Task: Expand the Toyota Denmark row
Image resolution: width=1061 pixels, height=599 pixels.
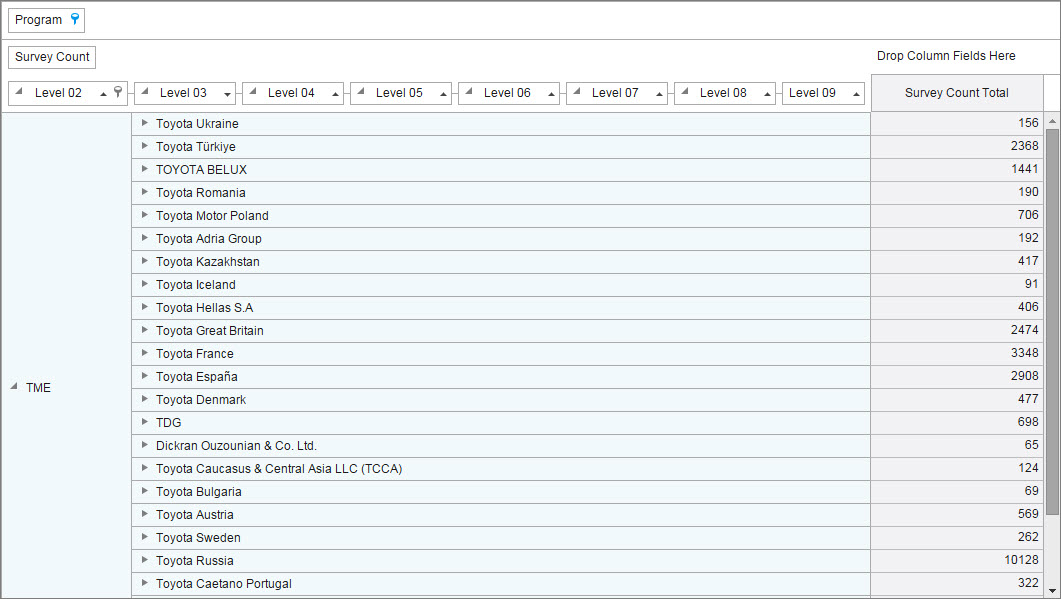Action: (144, 399)
